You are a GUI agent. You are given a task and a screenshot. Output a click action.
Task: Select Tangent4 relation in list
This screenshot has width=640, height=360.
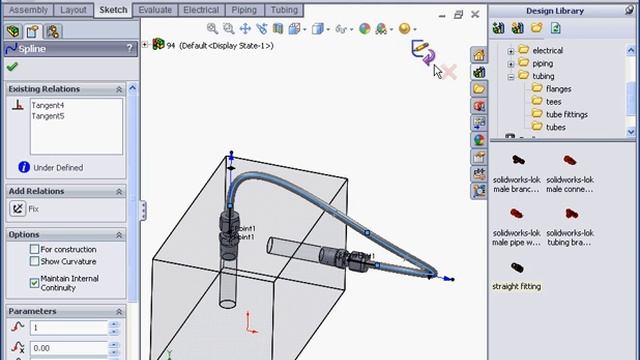point(48,105)
